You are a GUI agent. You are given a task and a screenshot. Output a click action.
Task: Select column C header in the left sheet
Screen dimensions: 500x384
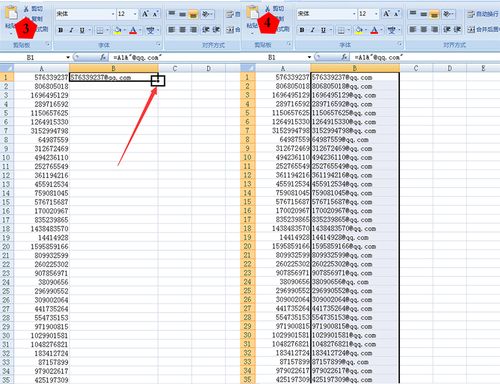[175, 68]
